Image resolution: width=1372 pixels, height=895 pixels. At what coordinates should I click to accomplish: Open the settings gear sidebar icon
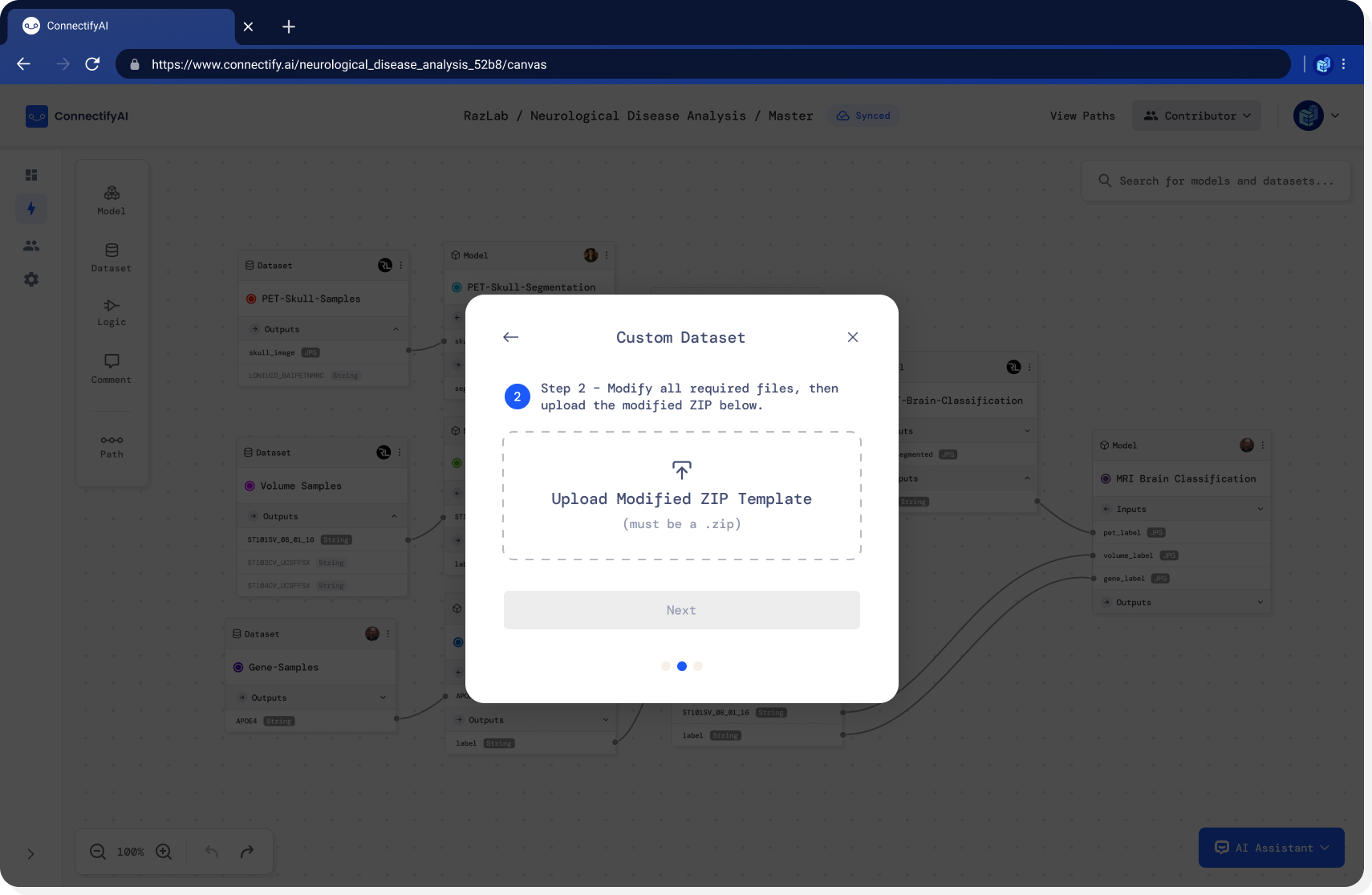[31, 279]
